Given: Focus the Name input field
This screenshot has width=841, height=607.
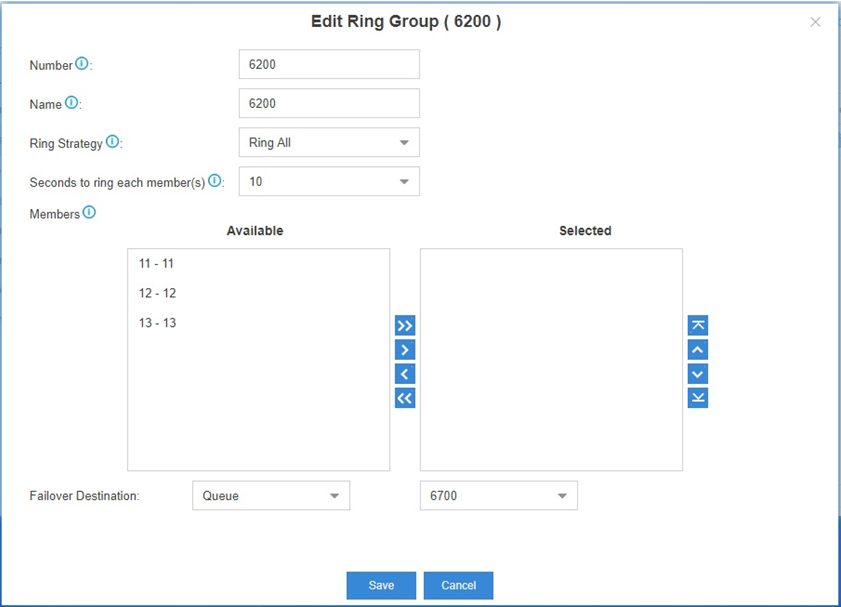Looking at the screenshot, I should coord(329,103).
